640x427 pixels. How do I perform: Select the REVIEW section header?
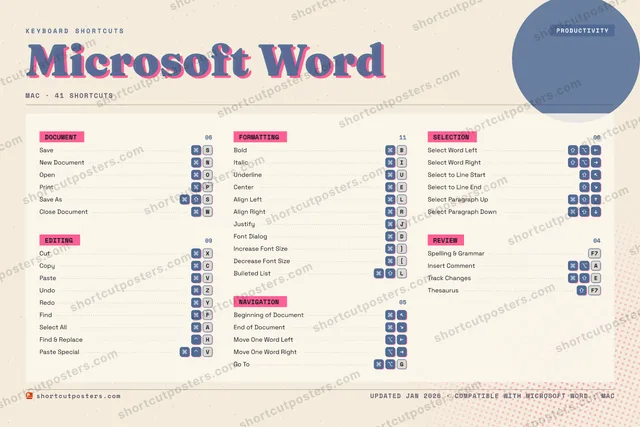pos(446,240)
